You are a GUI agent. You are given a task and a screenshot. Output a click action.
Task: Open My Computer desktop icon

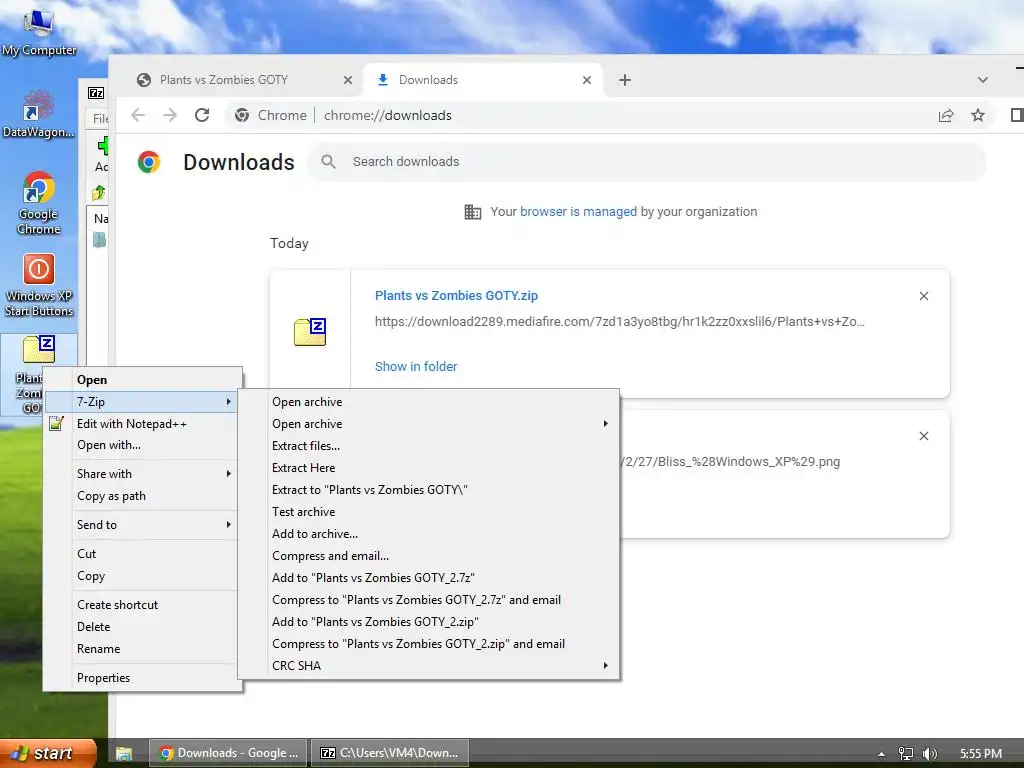pyautogui.click(x=39, y=33)
